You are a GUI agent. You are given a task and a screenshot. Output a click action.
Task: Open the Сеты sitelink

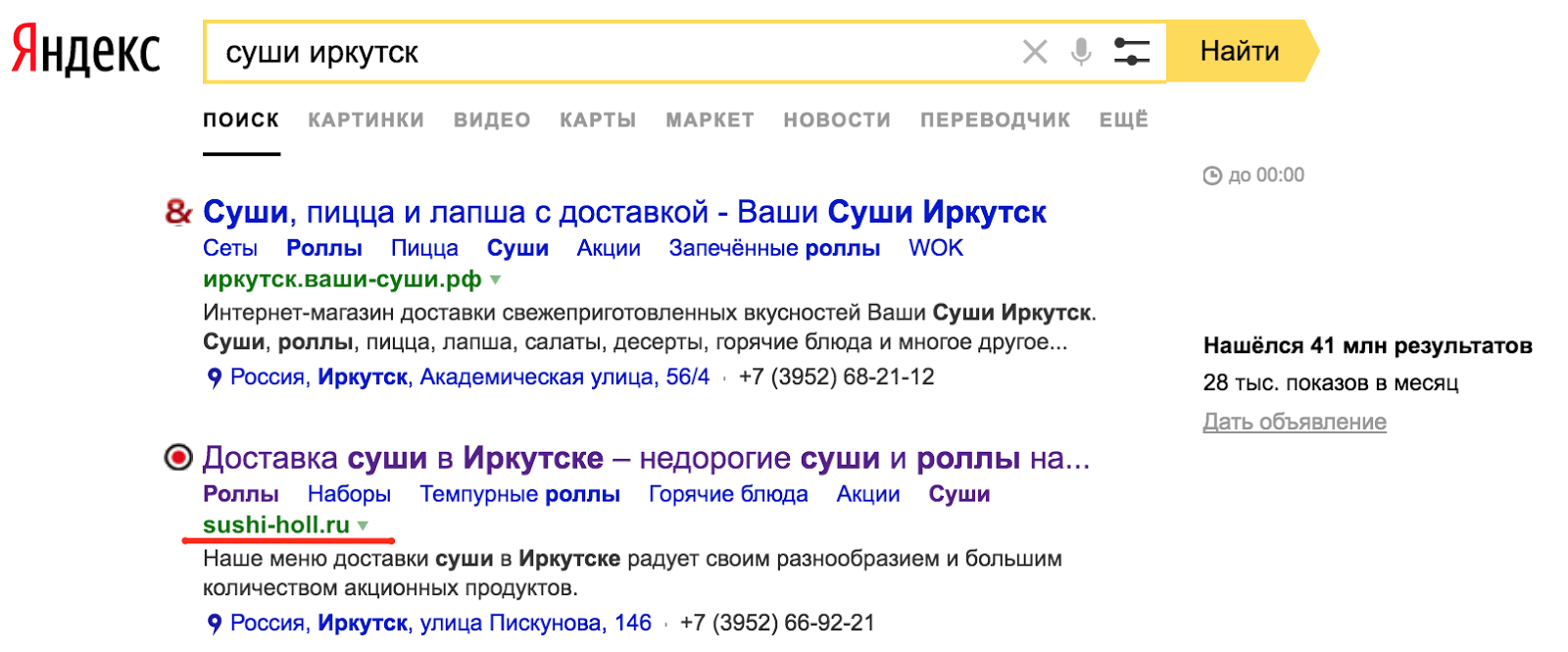[230, 248]
